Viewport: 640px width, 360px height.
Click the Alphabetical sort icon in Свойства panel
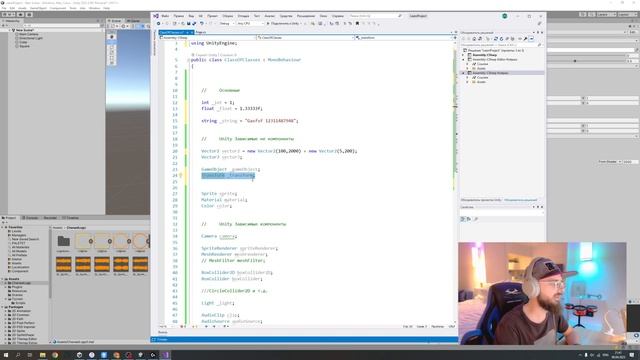[x=469, y=219]
